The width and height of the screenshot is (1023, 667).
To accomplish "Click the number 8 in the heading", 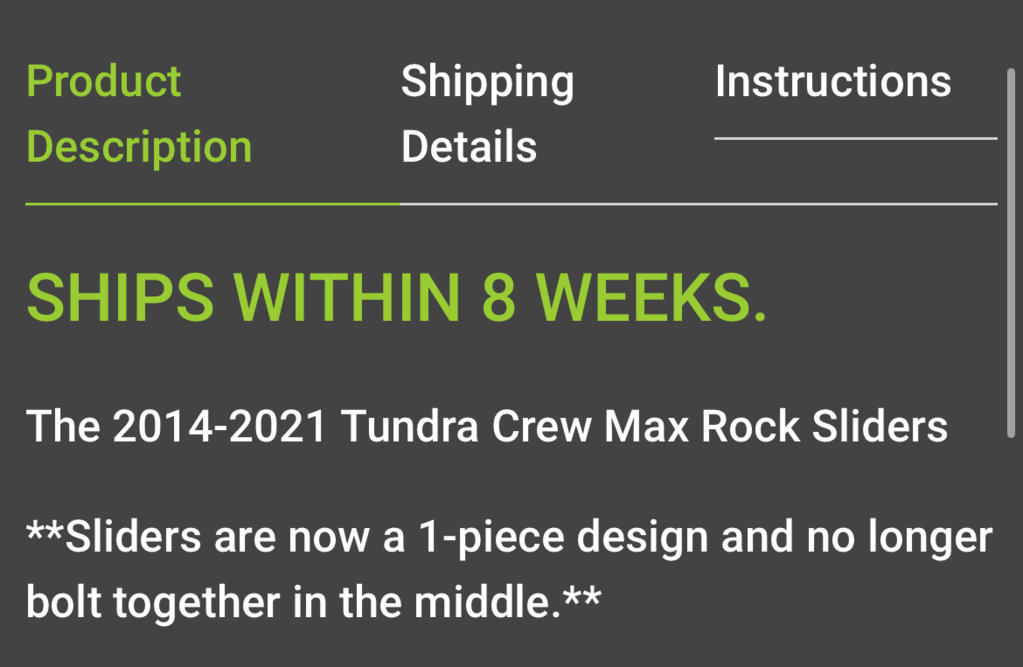I will 499,298.
